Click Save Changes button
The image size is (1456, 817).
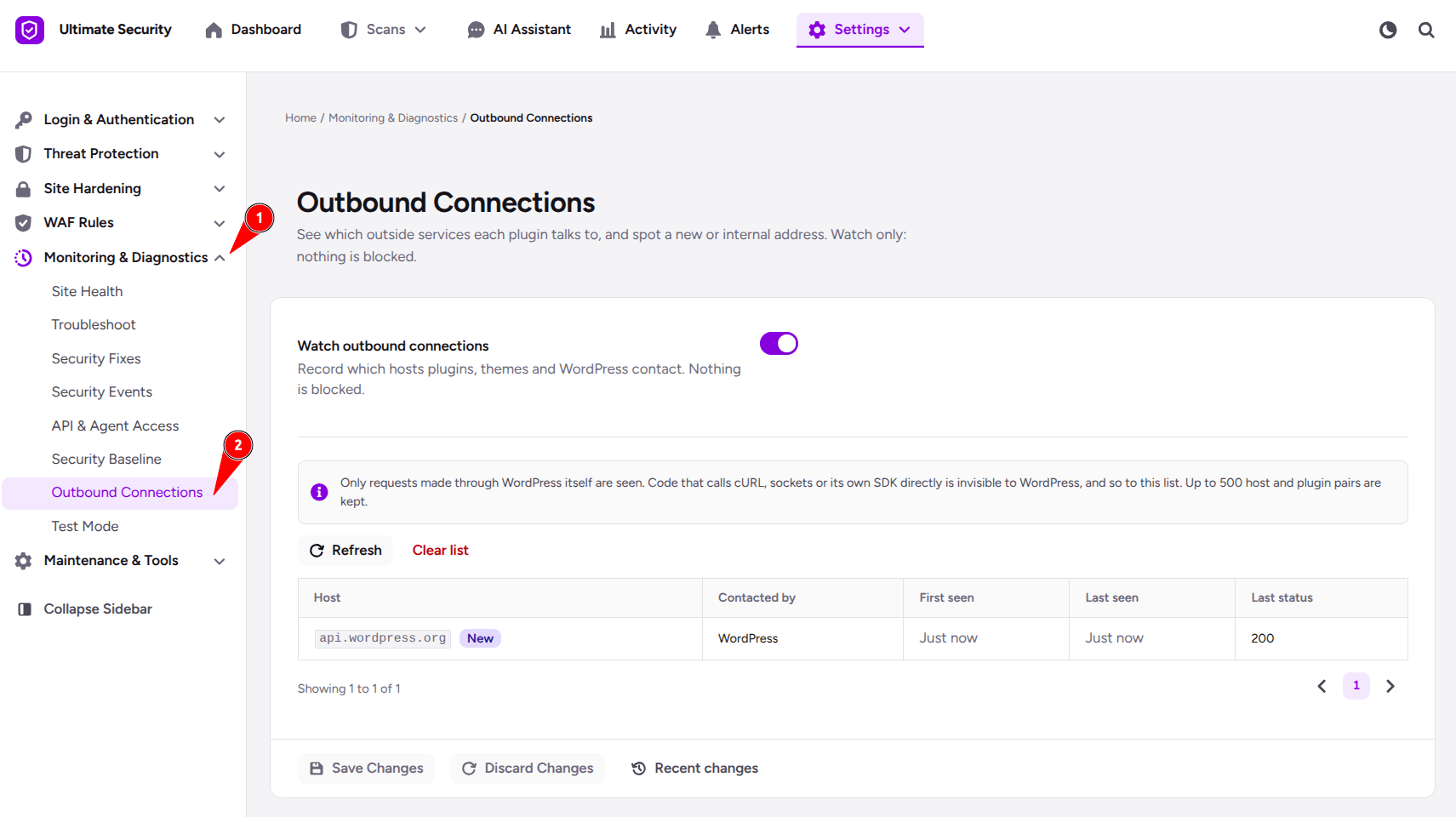(366, 768)
